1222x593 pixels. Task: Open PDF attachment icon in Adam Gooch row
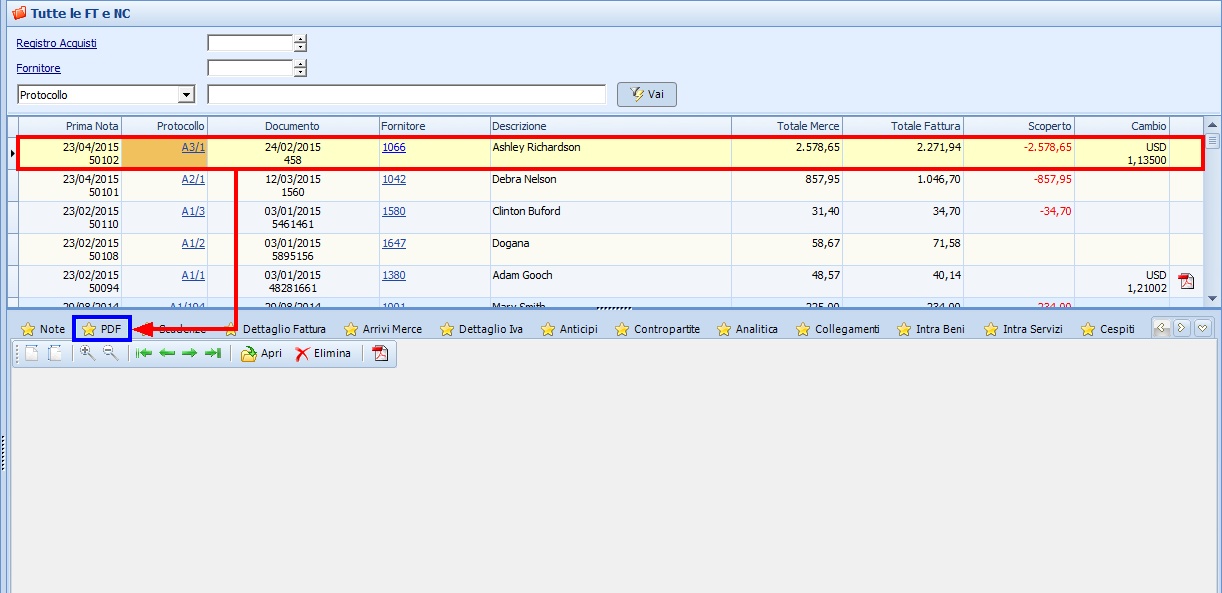point(1187,281)
